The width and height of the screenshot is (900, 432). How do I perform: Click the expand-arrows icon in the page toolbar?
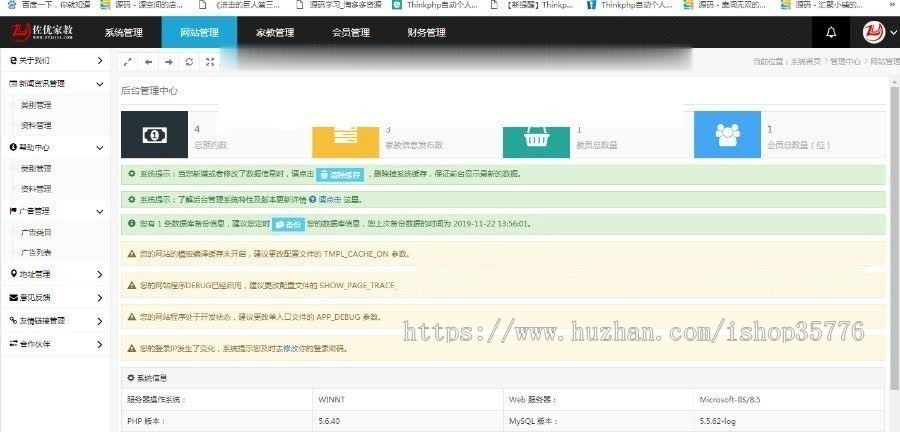tap(128, 62)
